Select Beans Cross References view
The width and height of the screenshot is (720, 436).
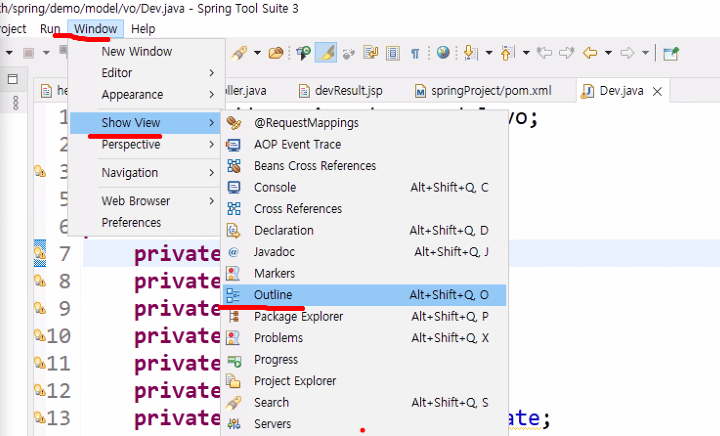coord(365,166)
